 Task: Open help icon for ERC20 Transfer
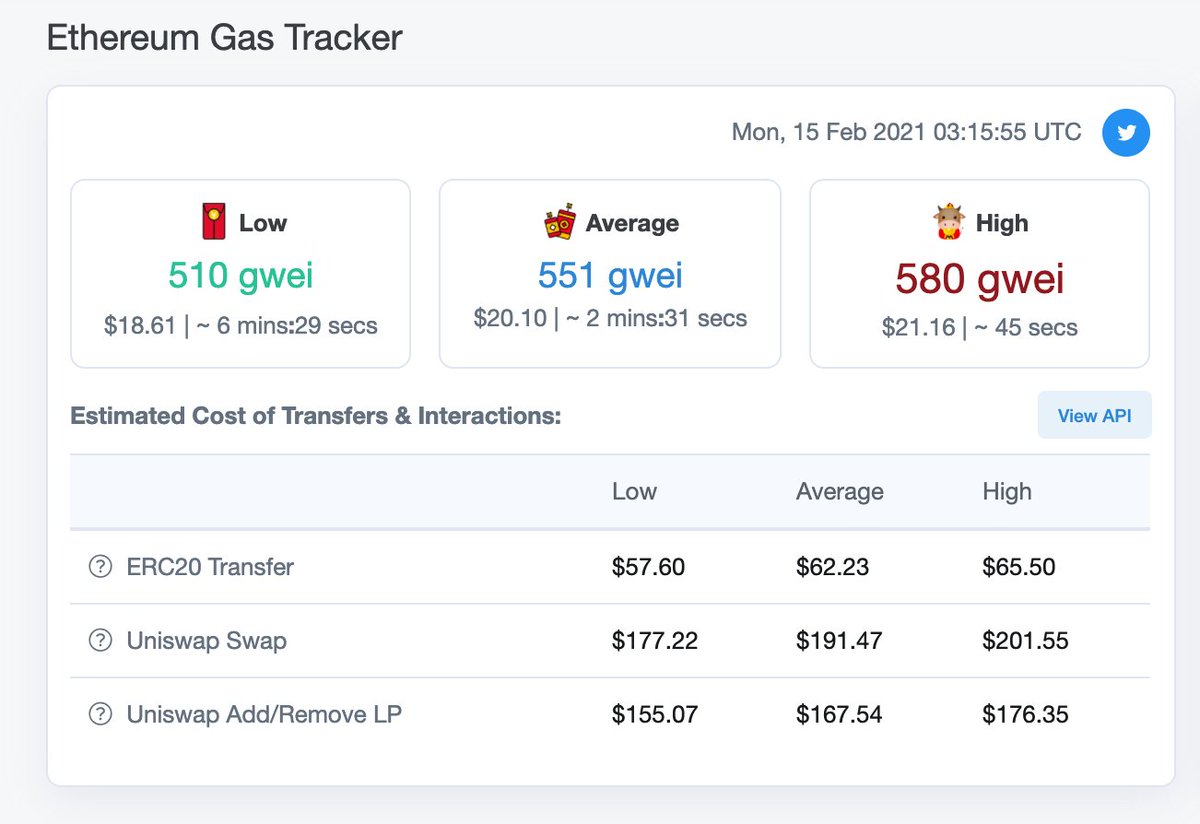click(100, 567)
